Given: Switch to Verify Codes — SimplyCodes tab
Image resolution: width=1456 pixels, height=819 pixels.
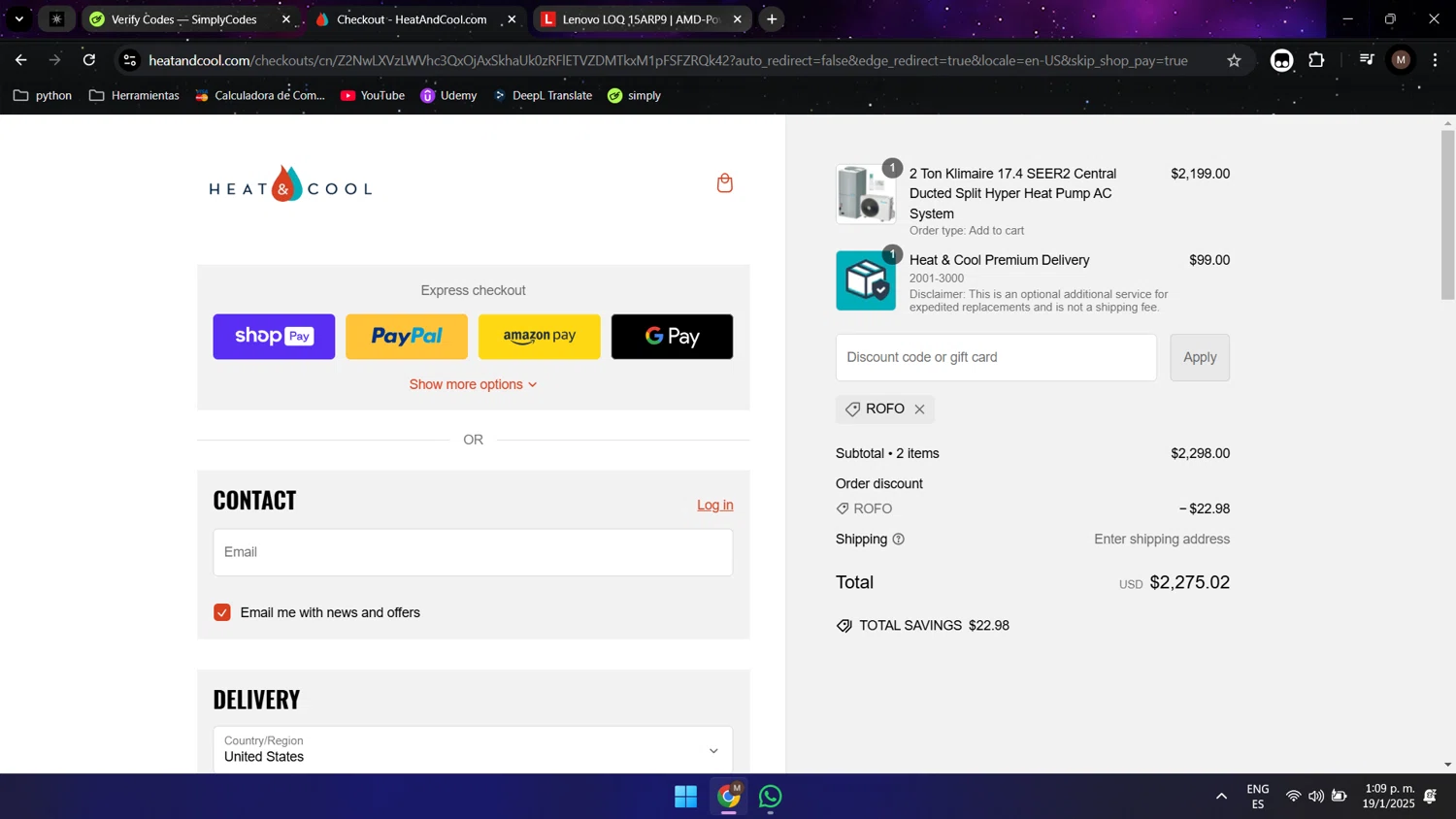Looking at the screenshot, I should 184,19.
